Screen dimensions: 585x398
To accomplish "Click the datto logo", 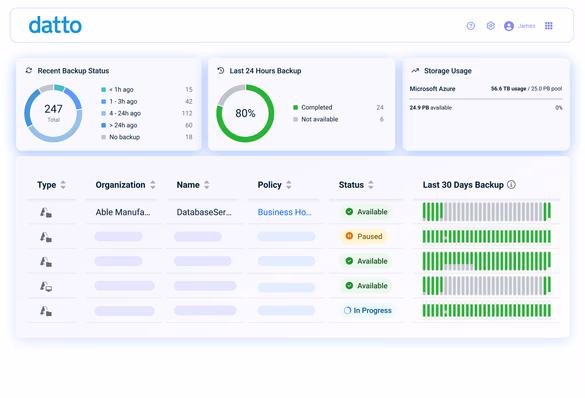I will pyautogui.click(x=55, y=25).
